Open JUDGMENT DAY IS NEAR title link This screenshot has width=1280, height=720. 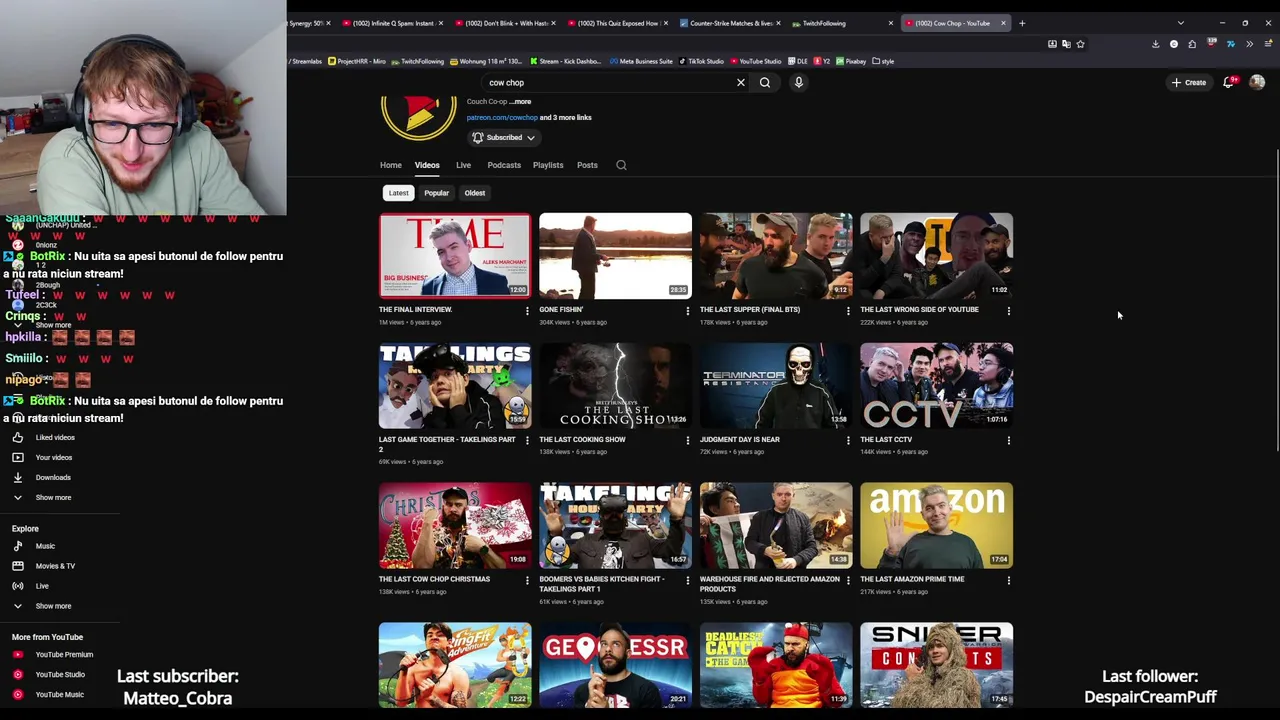point(740,440)
